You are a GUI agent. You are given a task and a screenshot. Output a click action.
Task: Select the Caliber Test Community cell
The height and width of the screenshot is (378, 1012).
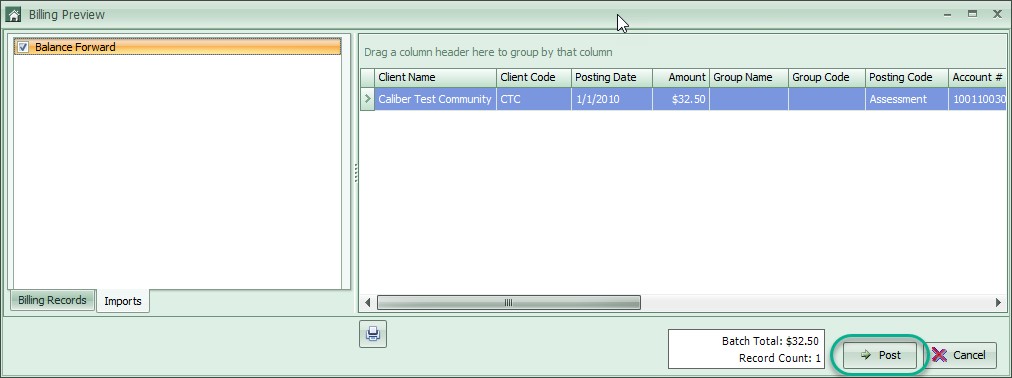[436, 99]
